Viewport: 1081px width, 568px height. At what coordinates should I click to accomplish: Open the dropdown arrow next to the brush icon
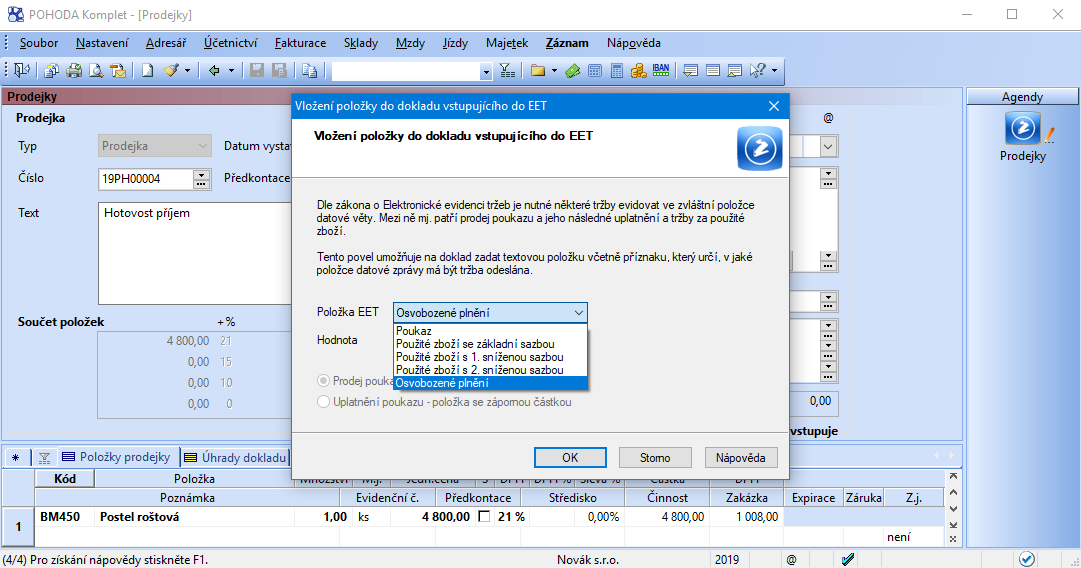[187, 70]
